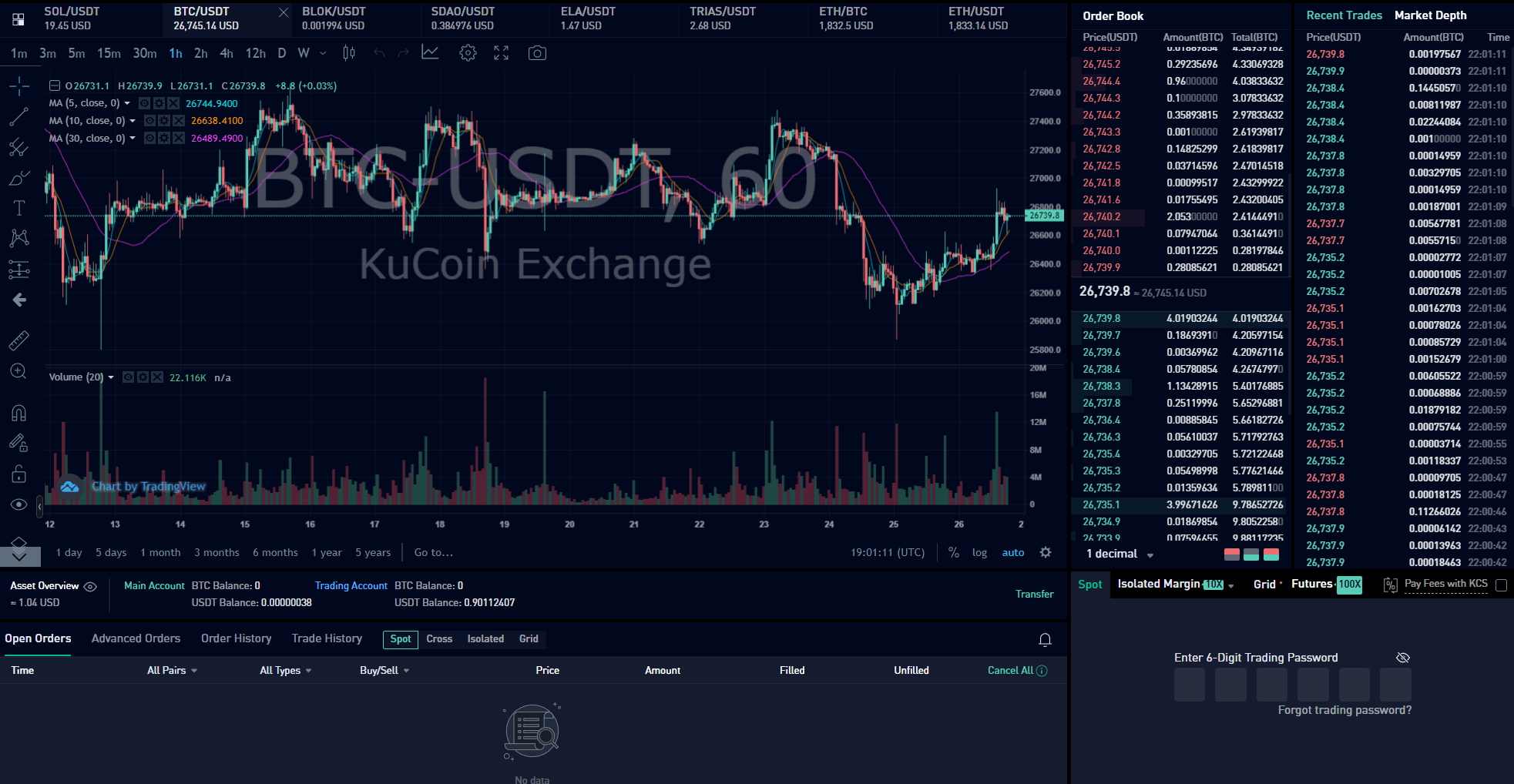Expand Volume (20) legend dropdown

coord(111,377)
